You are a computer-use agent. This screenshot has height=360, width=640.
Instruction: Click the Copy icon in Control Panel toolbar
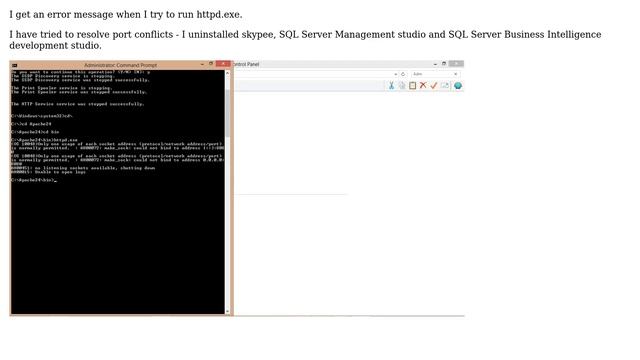402,85
